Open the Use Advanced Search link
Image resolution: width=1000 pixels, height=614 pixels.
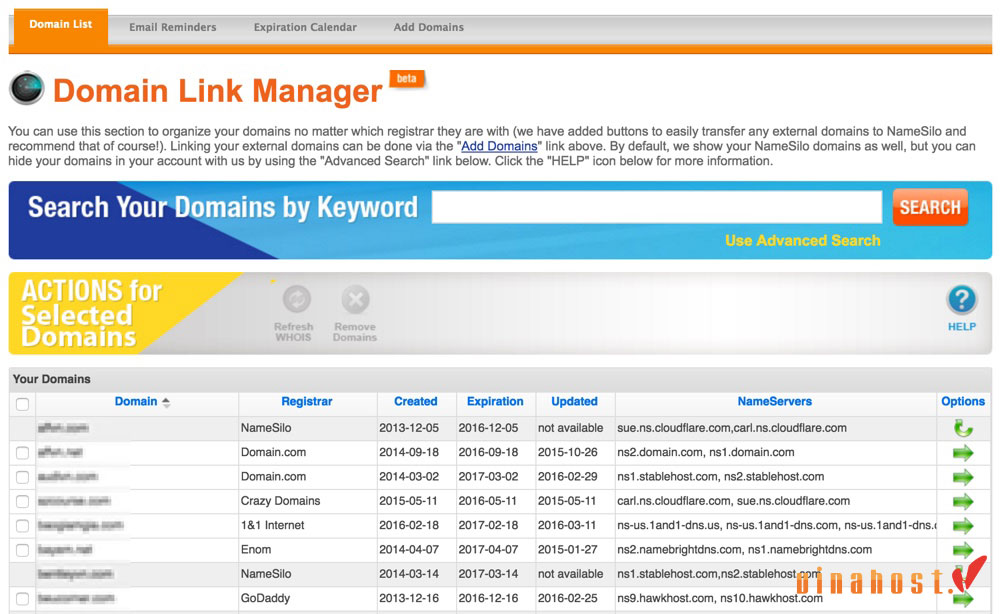click(802, 240)
